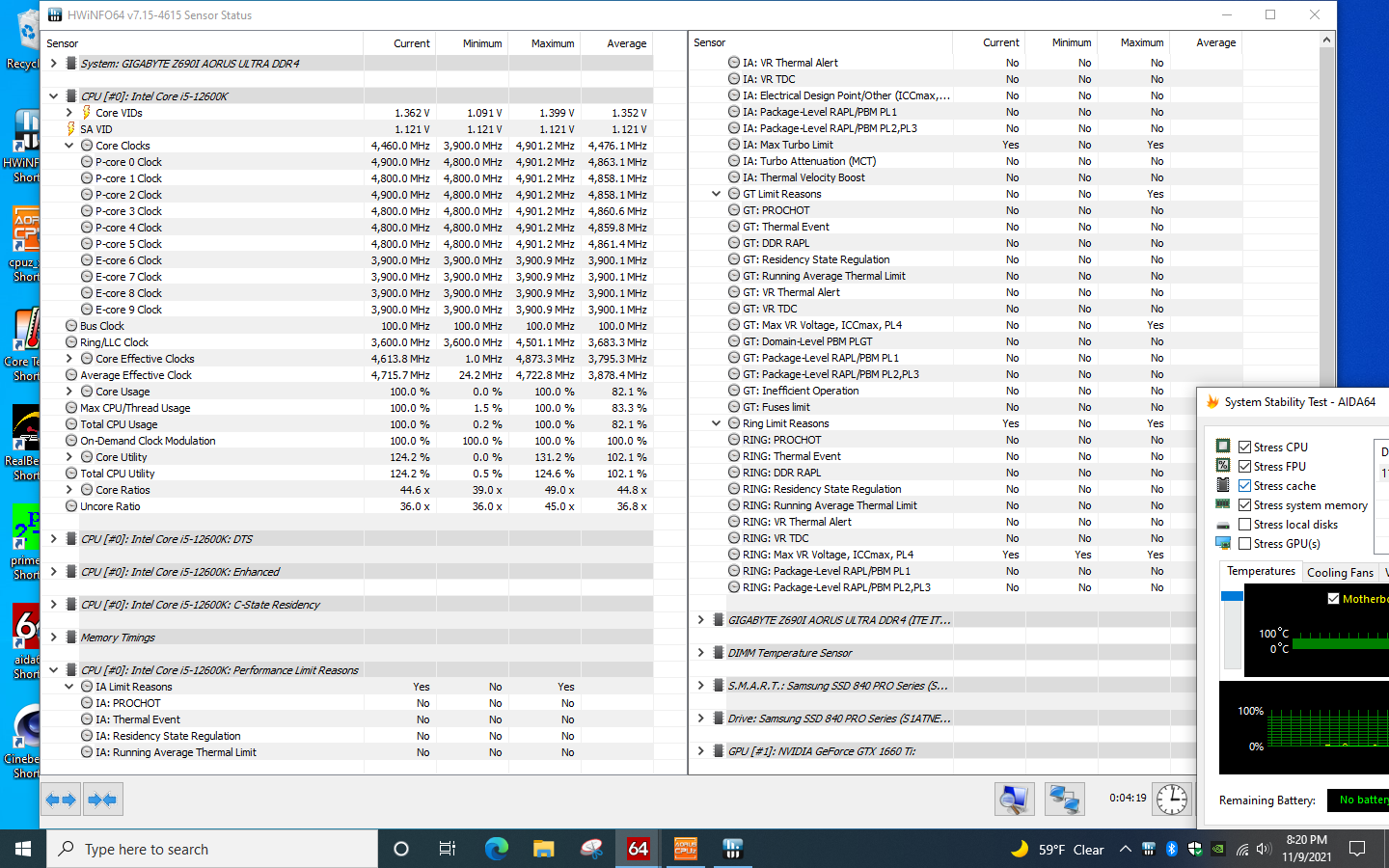Open the Snipping Tool taskbar icon
Viewport: 1389px width, 868px height.
click(590, 849)
